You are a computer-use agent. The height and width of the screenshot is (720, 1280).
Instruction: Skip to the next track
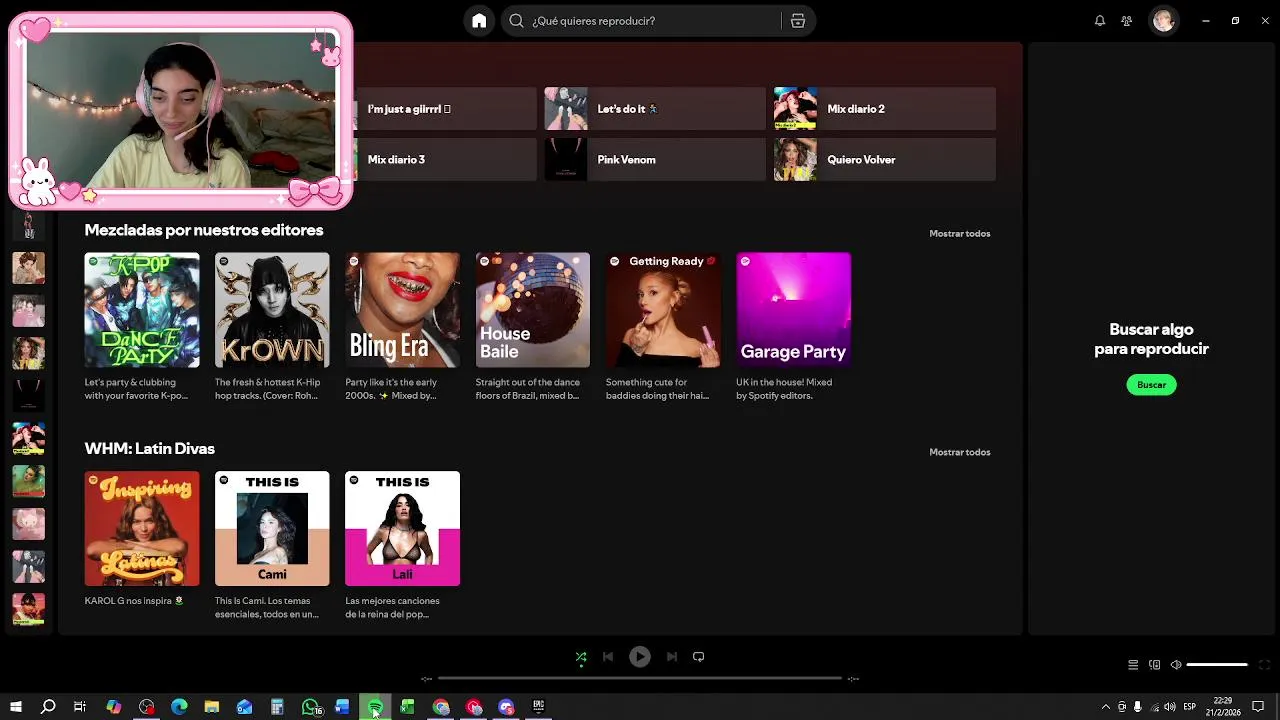pos(672,657)
